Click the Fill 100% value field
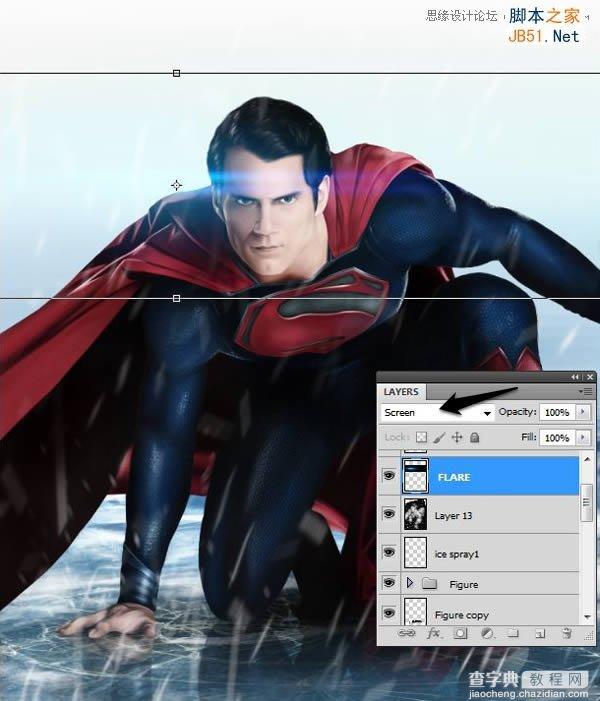 click(557, 438)
